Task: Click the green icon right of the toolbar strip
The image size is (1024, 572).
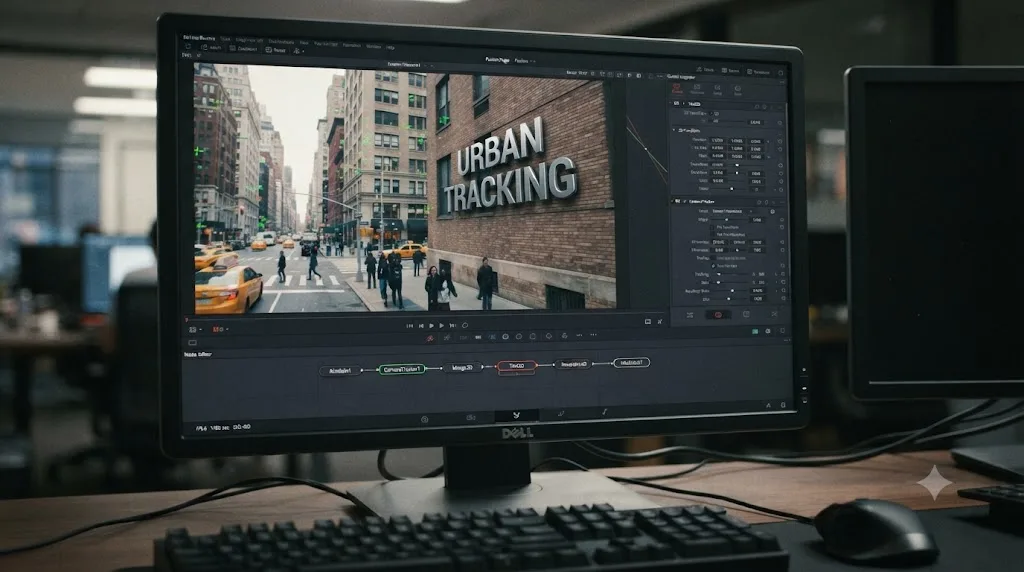Action: 755,332
